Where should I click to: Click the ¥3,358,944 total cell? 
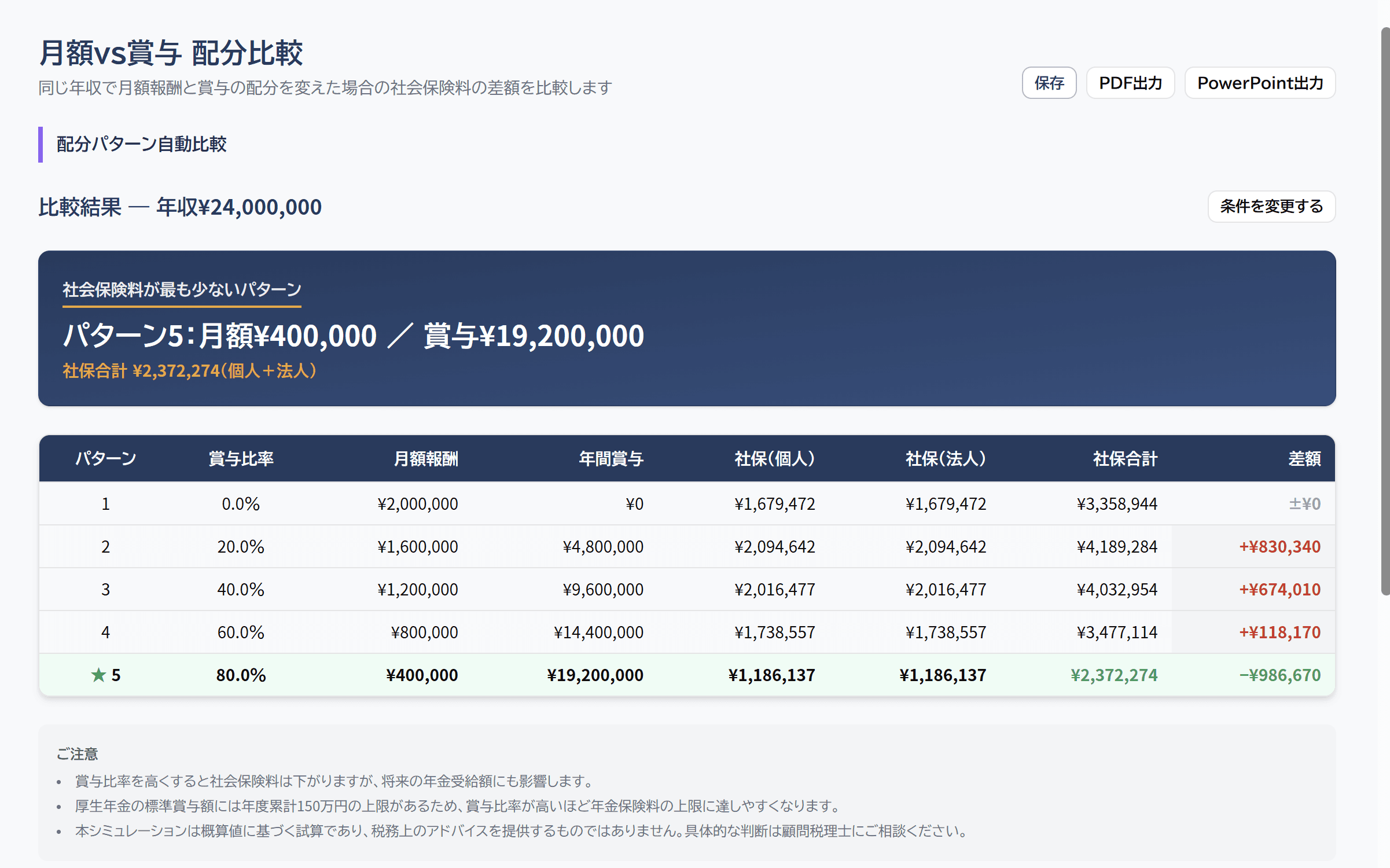(x=1117, y=503)
